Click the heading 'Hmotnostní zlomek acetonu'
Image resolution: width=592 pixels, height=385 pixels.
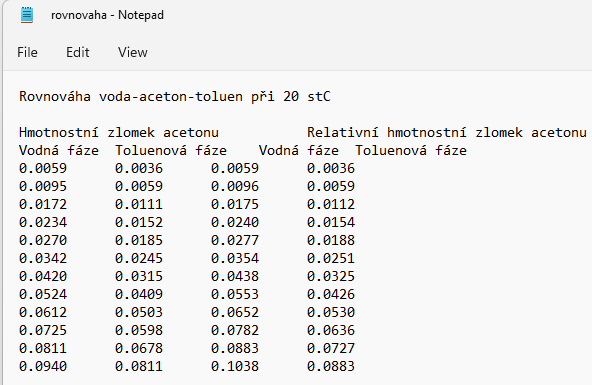click(119, 132)
